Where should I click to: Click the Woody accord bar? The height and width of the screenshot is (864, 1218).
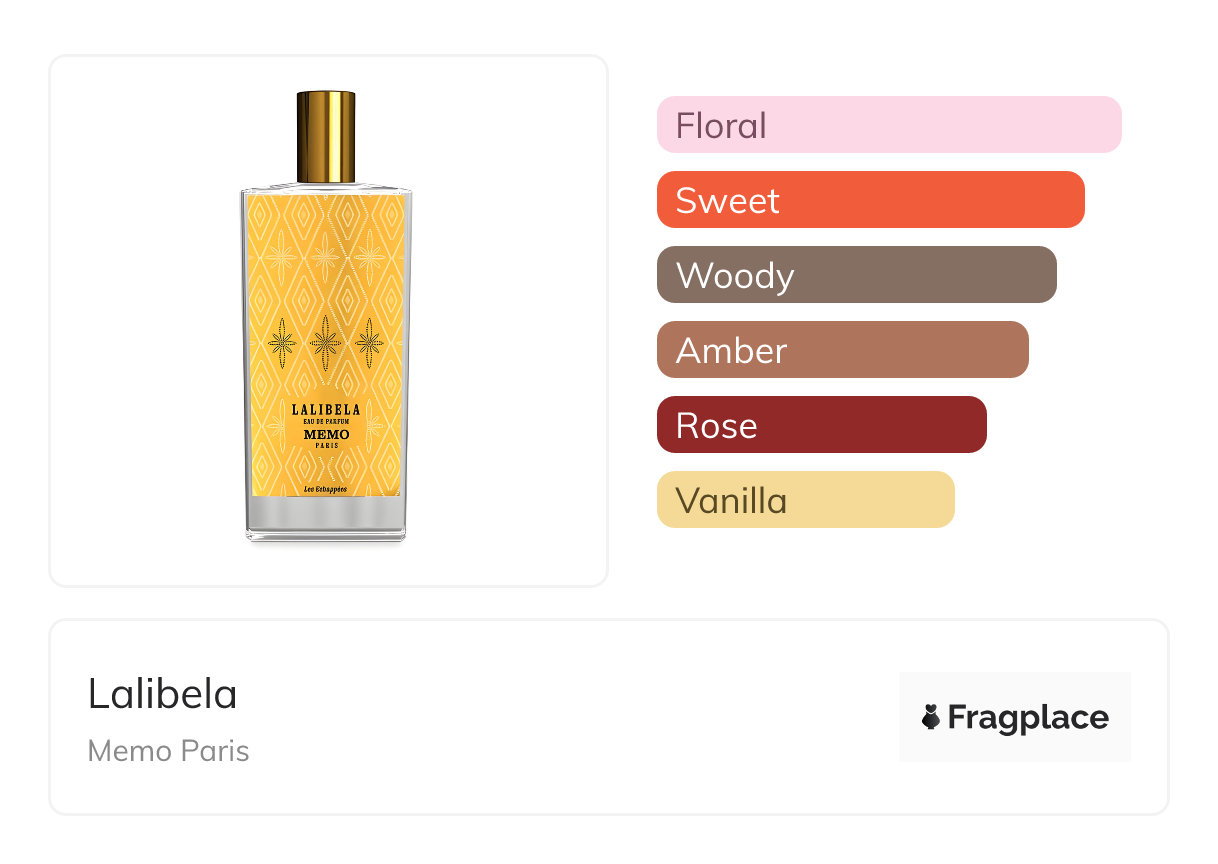pyautogui.click(x=856, y=275)
